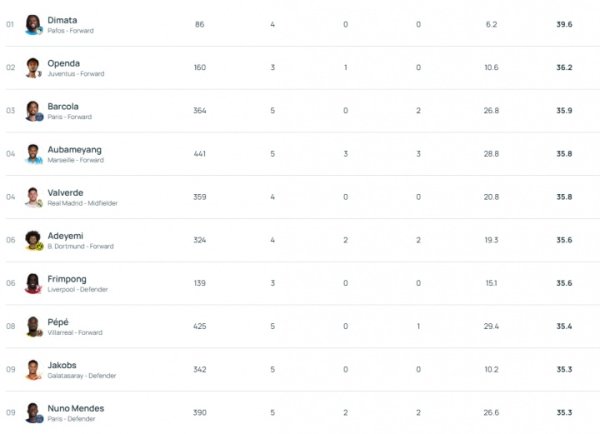Image resolution: width=600 pixels, height=434 pixels.
Task: Click Dimata's top speed value 39.6
Action: point(564,24)
